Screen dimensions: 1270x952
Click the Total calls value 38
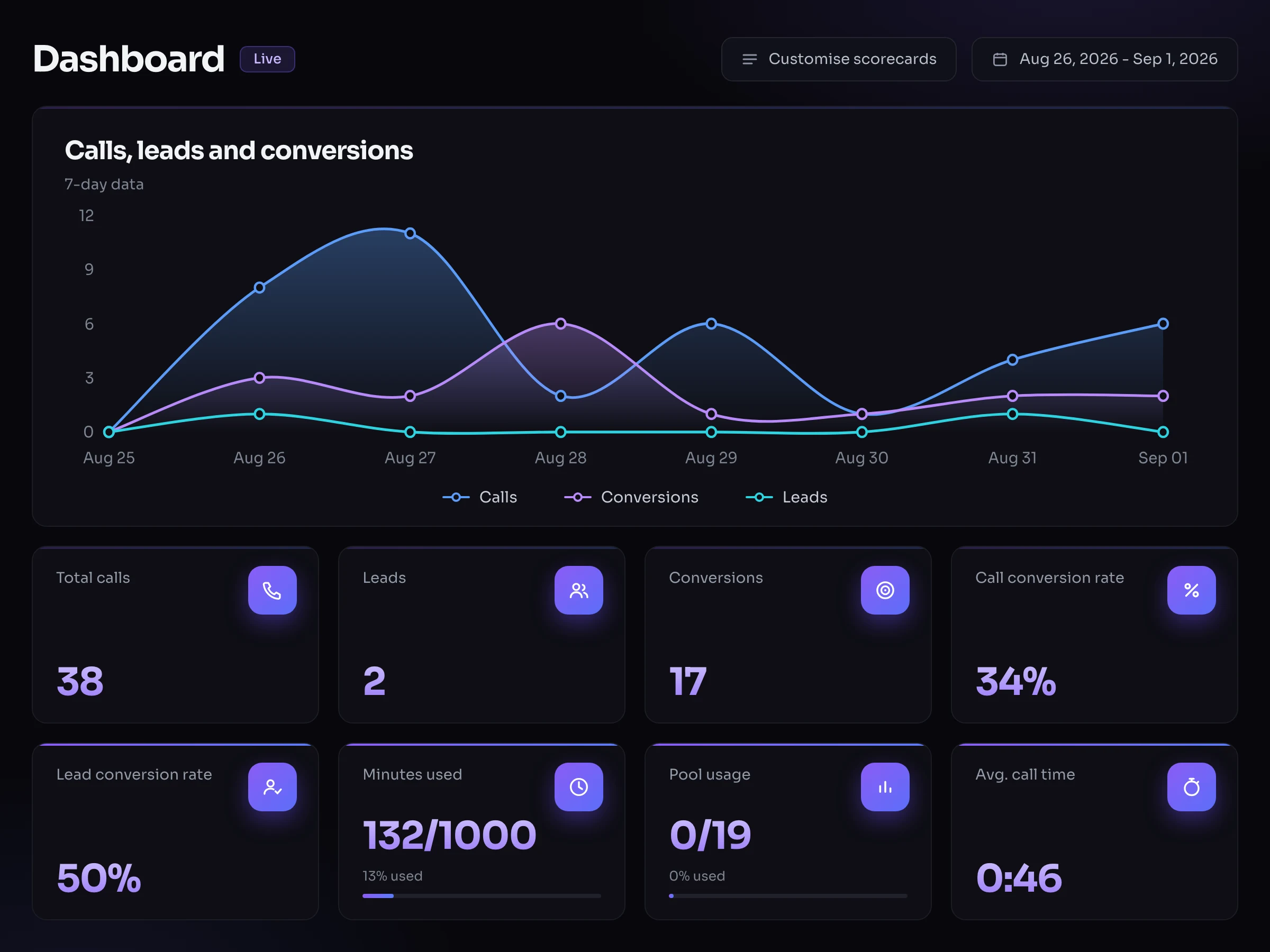[x=80, y=682]
